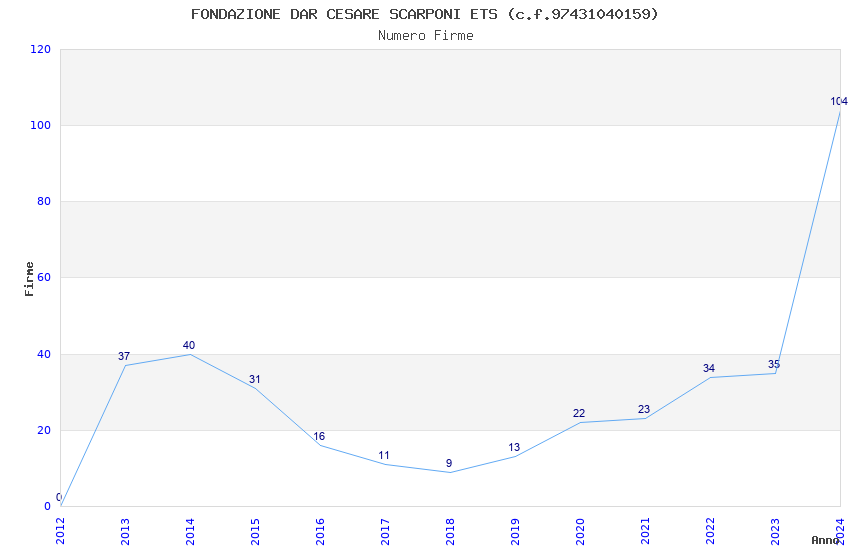
Task: Select the data label 35 for 2023
Action: [774, 365]
